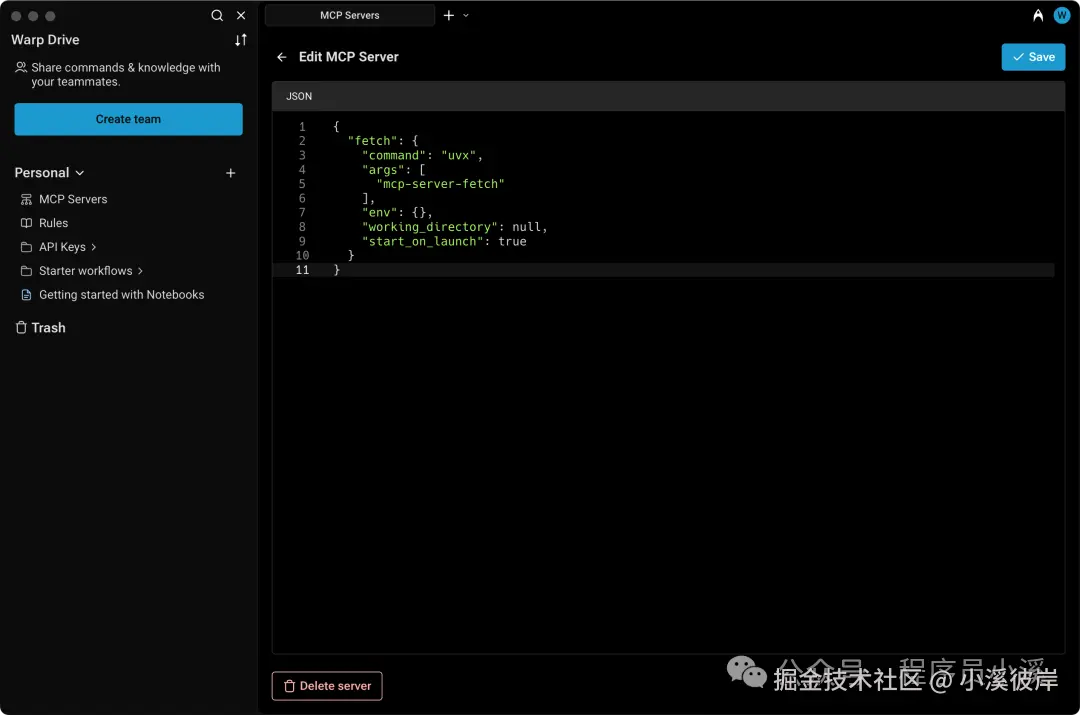Open the user avatar W menu

click(x=1061, y=15)
